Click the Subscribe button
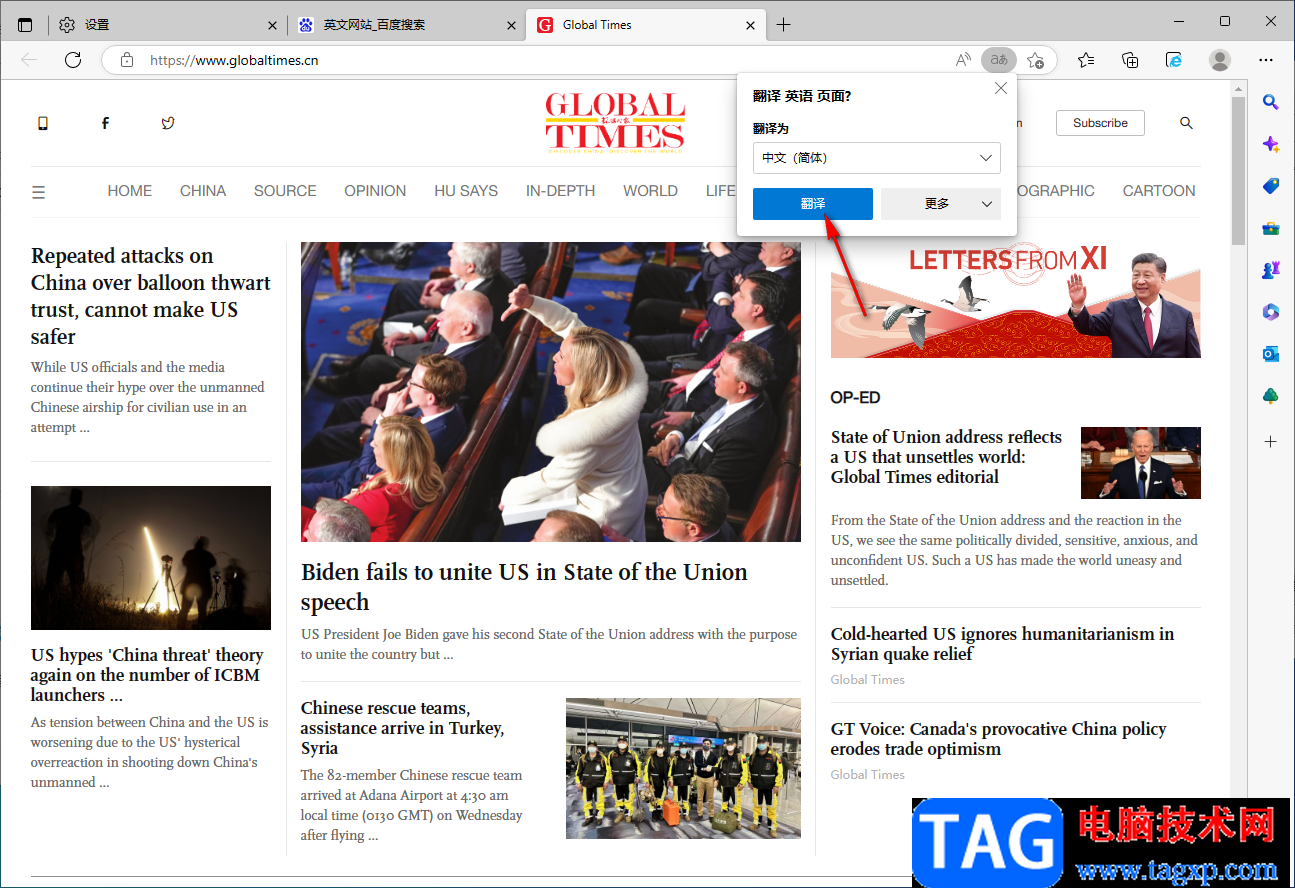1295x888 pixels. 1100,123
